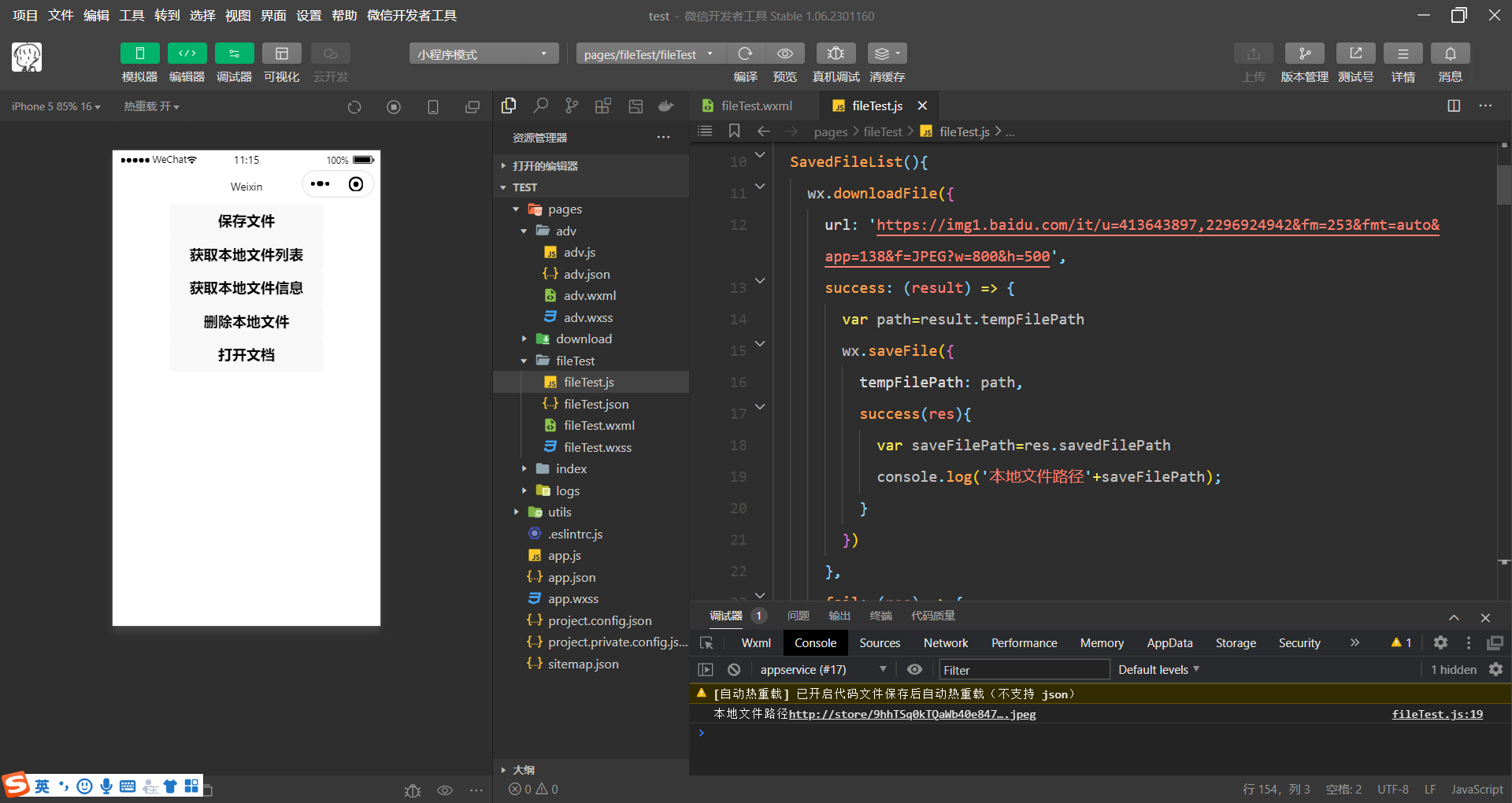Open the Network tab in debugger
Screen dimensions: 1512x803
point(945,642)
